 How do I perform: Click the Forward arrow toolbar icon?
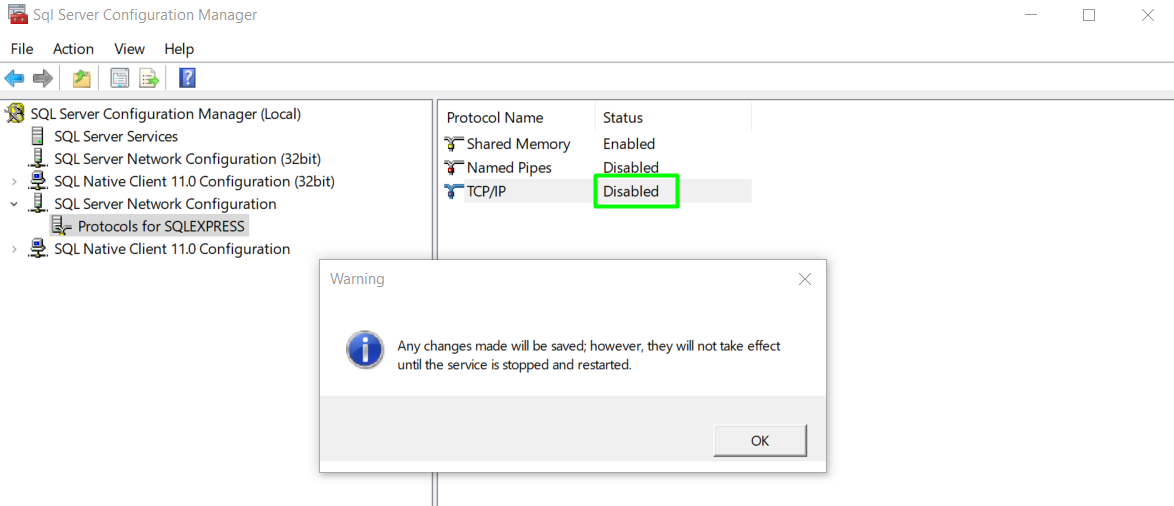click(43, 77)
